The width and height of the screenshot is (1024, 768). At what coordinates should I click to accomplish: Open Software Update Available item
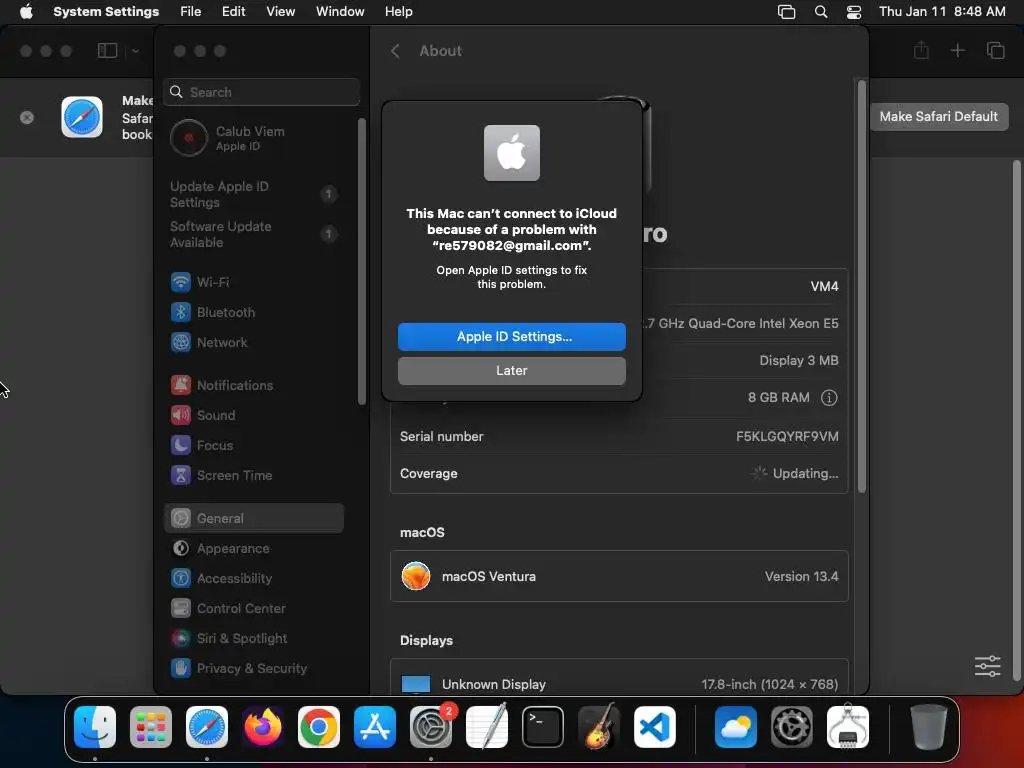251,234
